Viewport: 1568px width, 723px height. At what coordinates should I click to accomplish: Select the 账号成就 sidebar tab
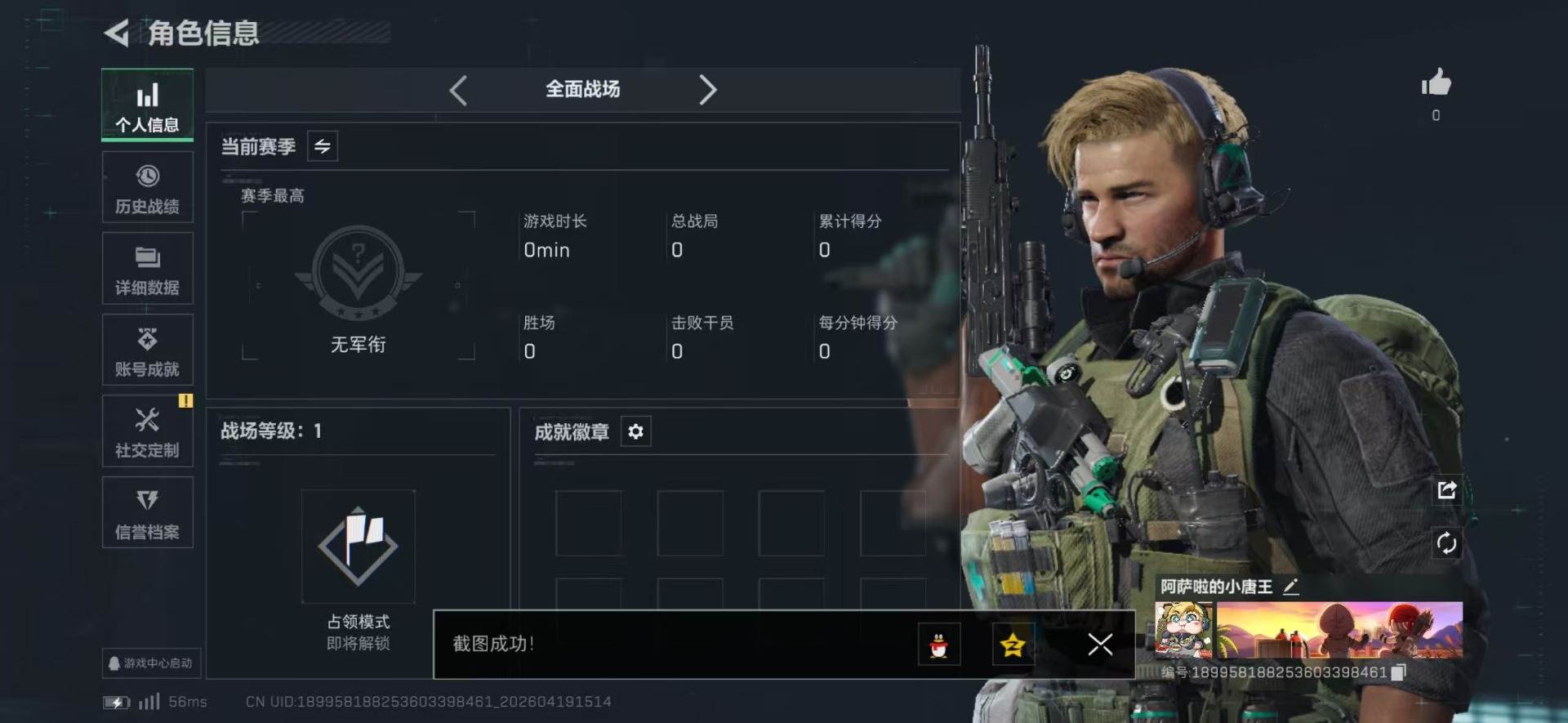click(148, 350)
